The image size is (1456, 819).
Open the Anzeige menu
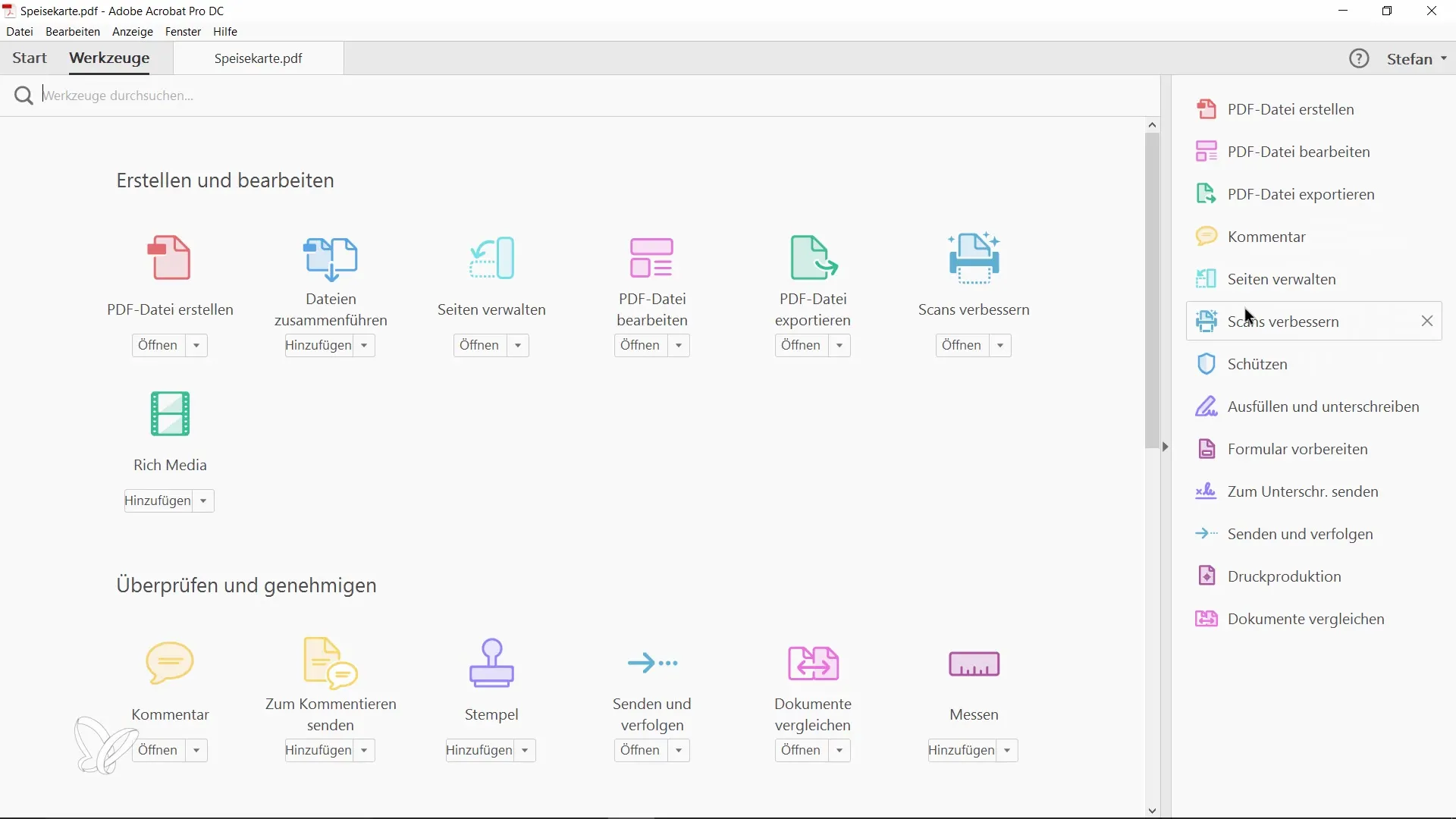pyautogui.click(x=133, y=32)
